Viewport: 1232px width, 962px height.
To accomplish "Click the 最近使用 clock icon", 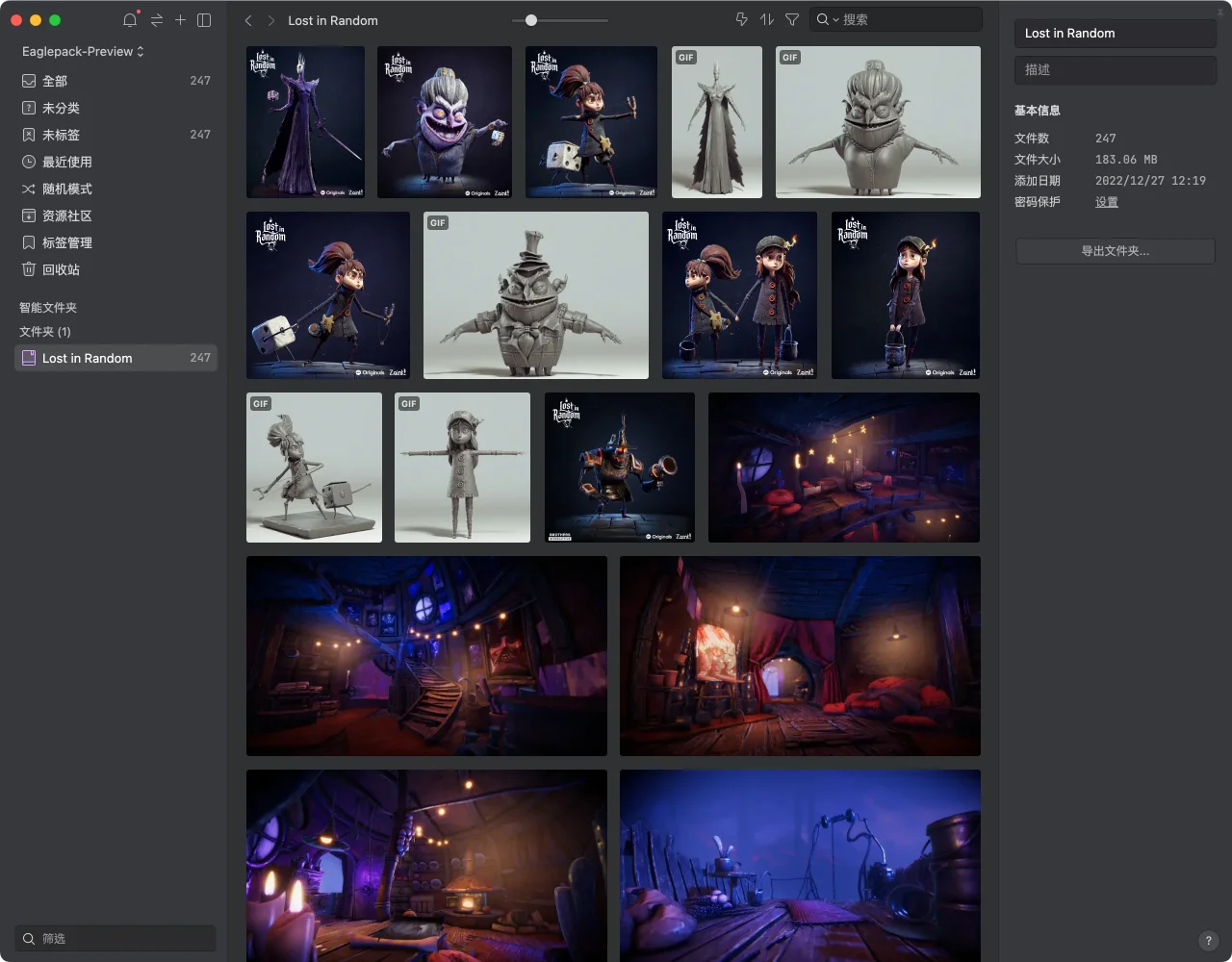I will click(29, 162).
